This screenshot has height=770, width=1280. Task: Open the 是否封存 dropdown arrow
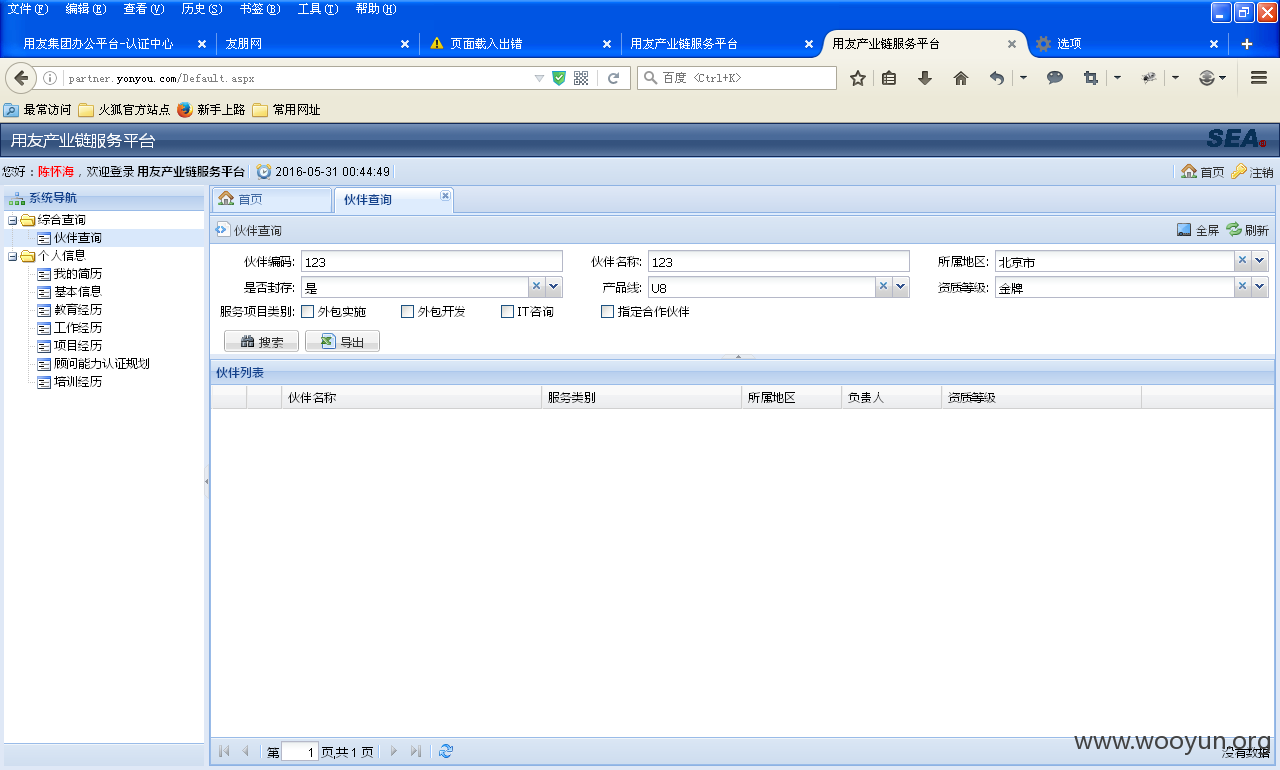[x=554, y=287]
